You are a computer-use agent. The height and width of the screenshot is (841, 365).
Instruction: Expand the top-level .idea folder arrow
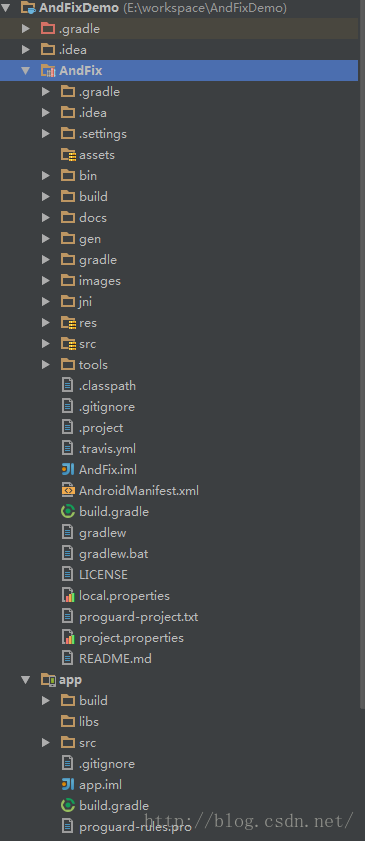(x=25, y=50)
